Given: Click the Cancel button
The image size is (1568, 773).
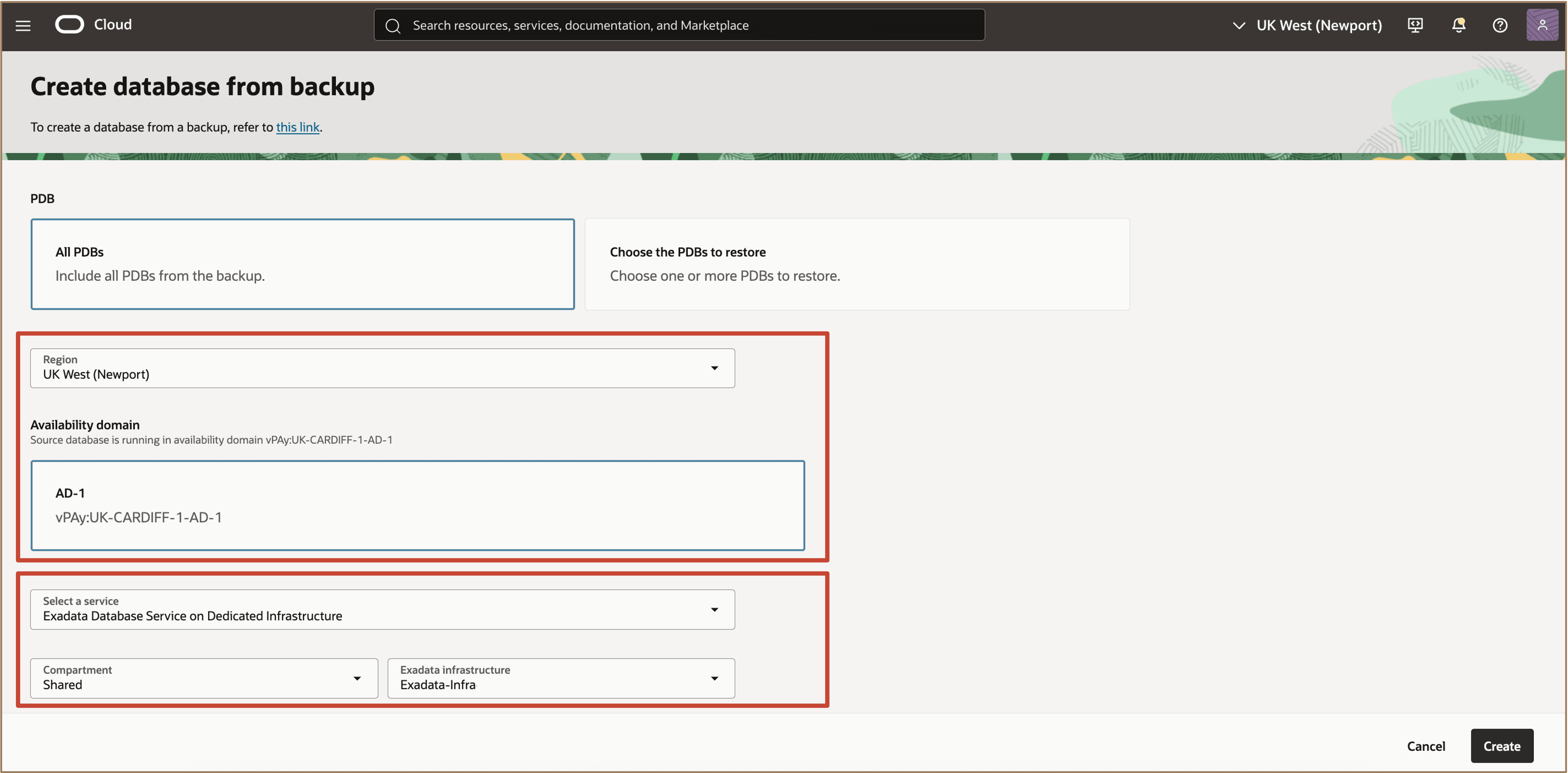Looking at the screenshot, I should point(1426,746).
